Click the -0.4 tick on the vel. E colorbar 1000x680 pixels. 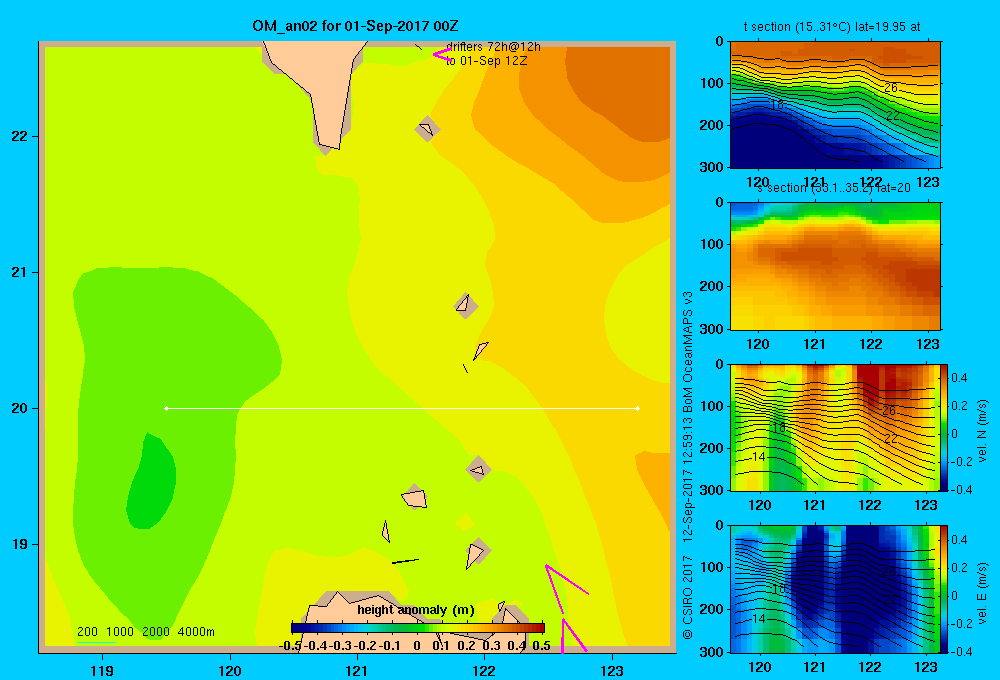click(960, 651)
